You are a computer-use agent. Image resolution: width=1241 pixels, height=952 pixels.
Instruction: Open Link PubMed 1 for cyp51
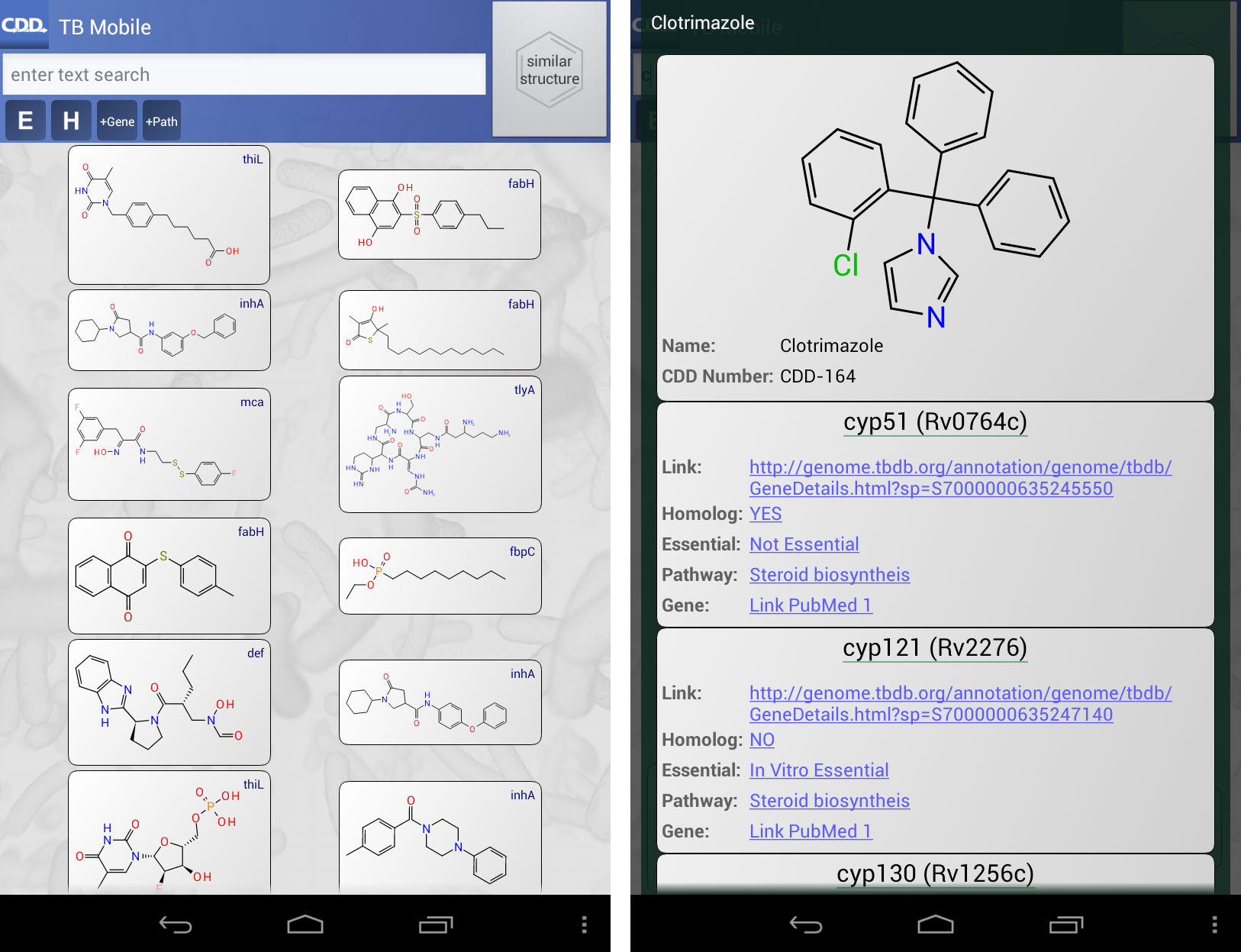[810, 605]
